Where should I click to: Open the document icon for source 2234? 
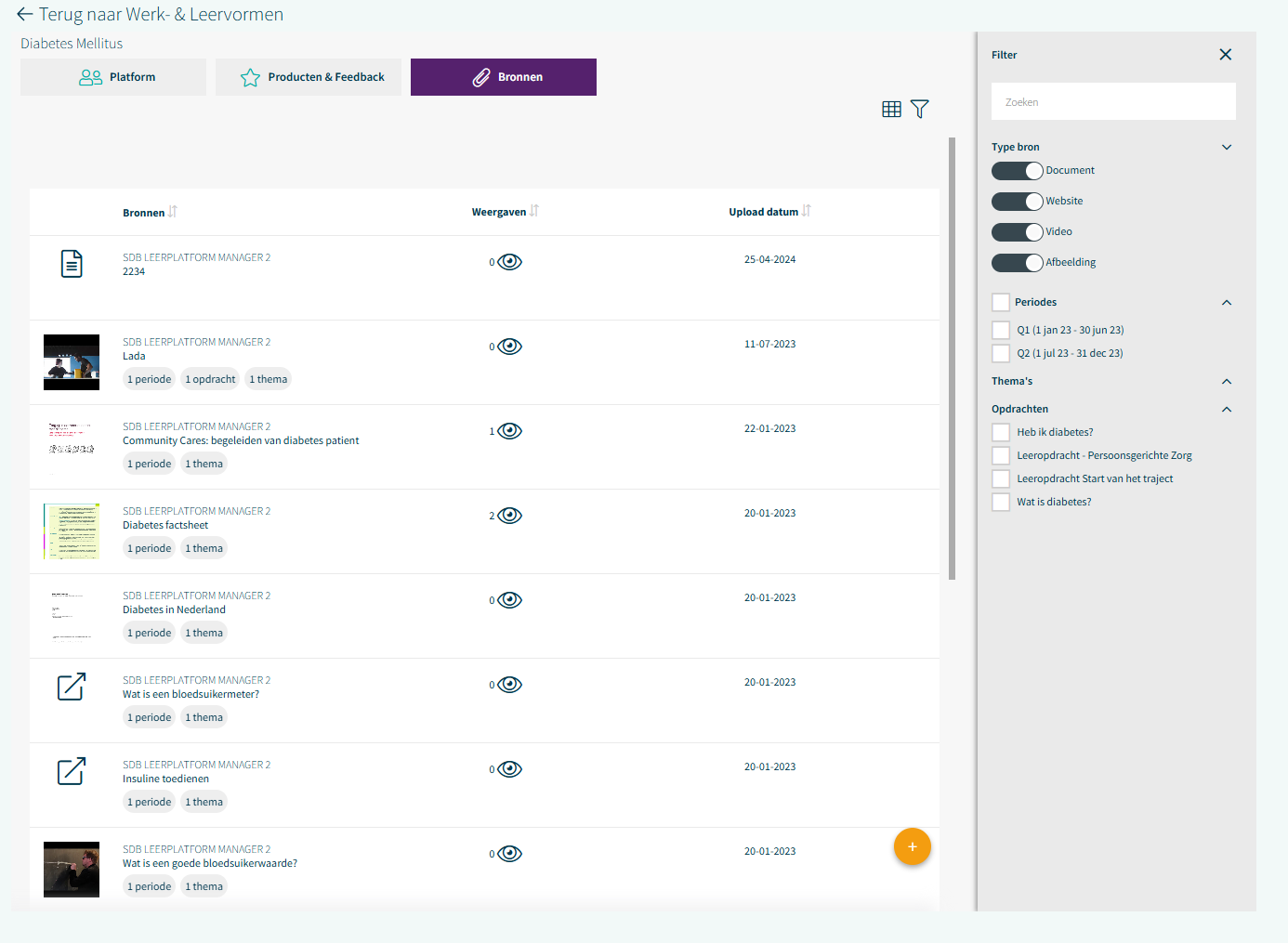[72, 264]
